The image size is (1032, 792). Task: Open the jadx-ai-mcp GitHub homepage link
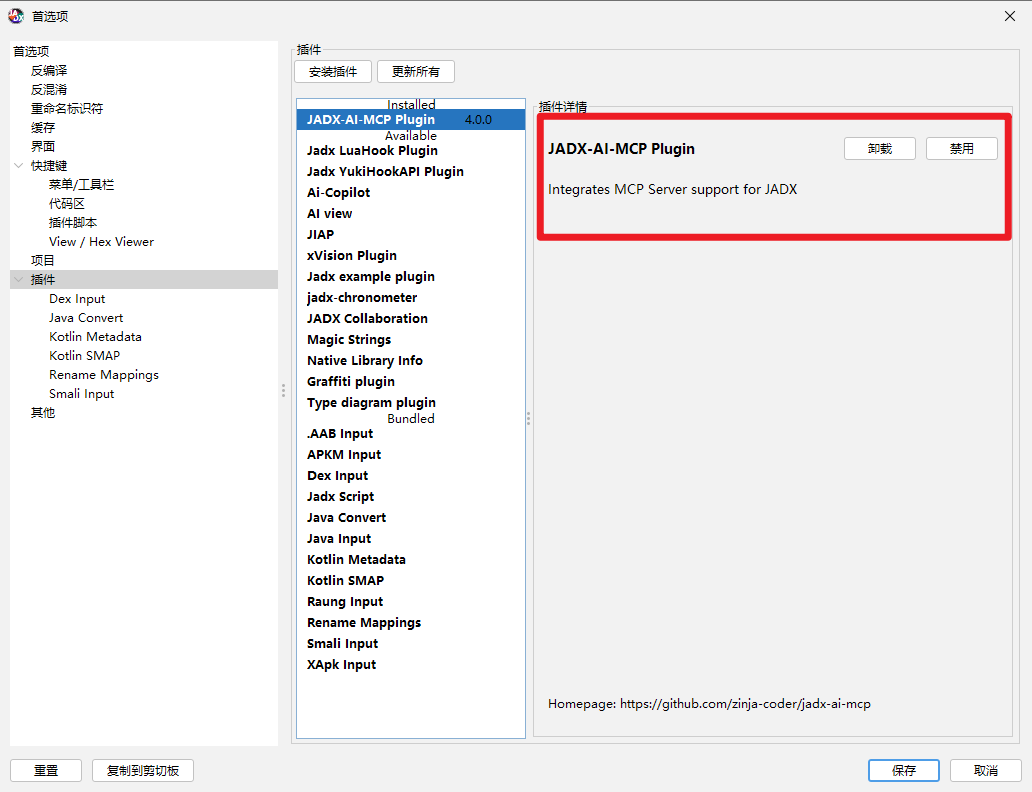click(x=745, y=704)
